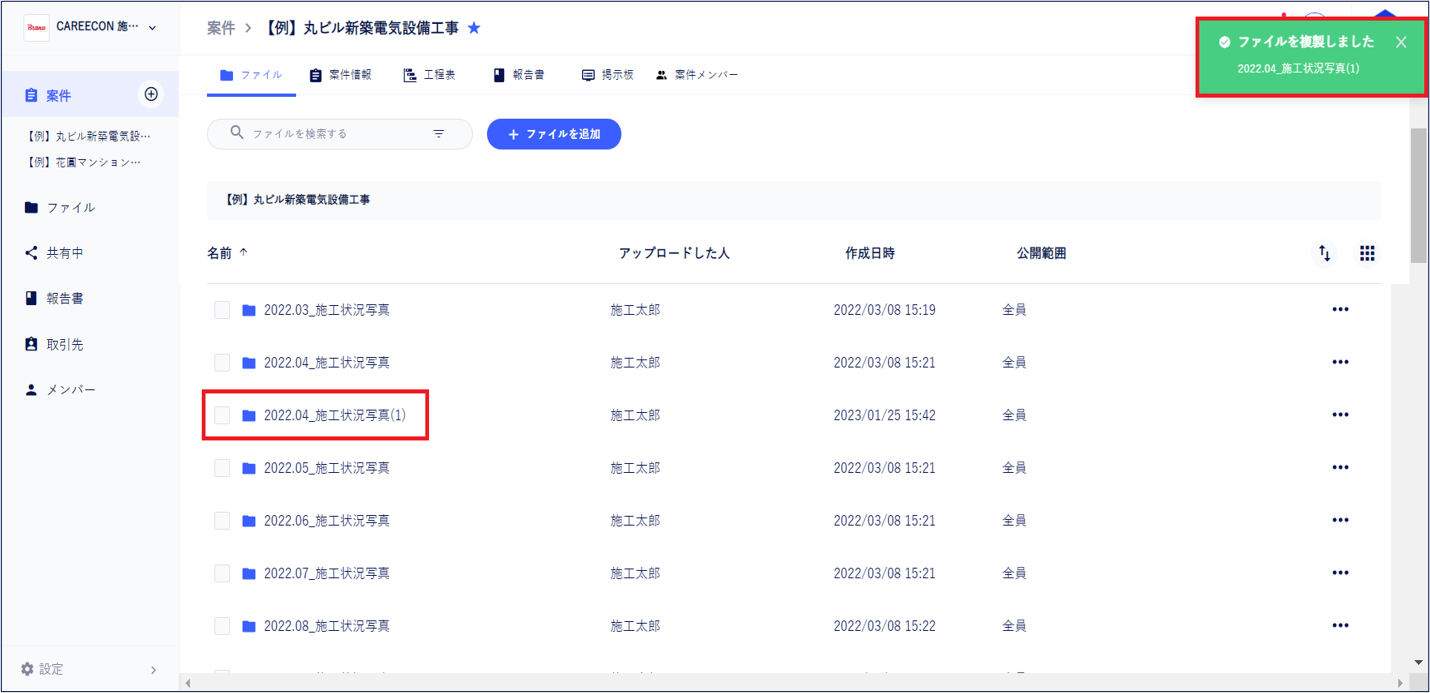The width and height of the screenshot is (1430, 693).
Task: Click the 【例】丸ビル新築電気設備工事 folder path label
Action: click(x=297, y=200)
